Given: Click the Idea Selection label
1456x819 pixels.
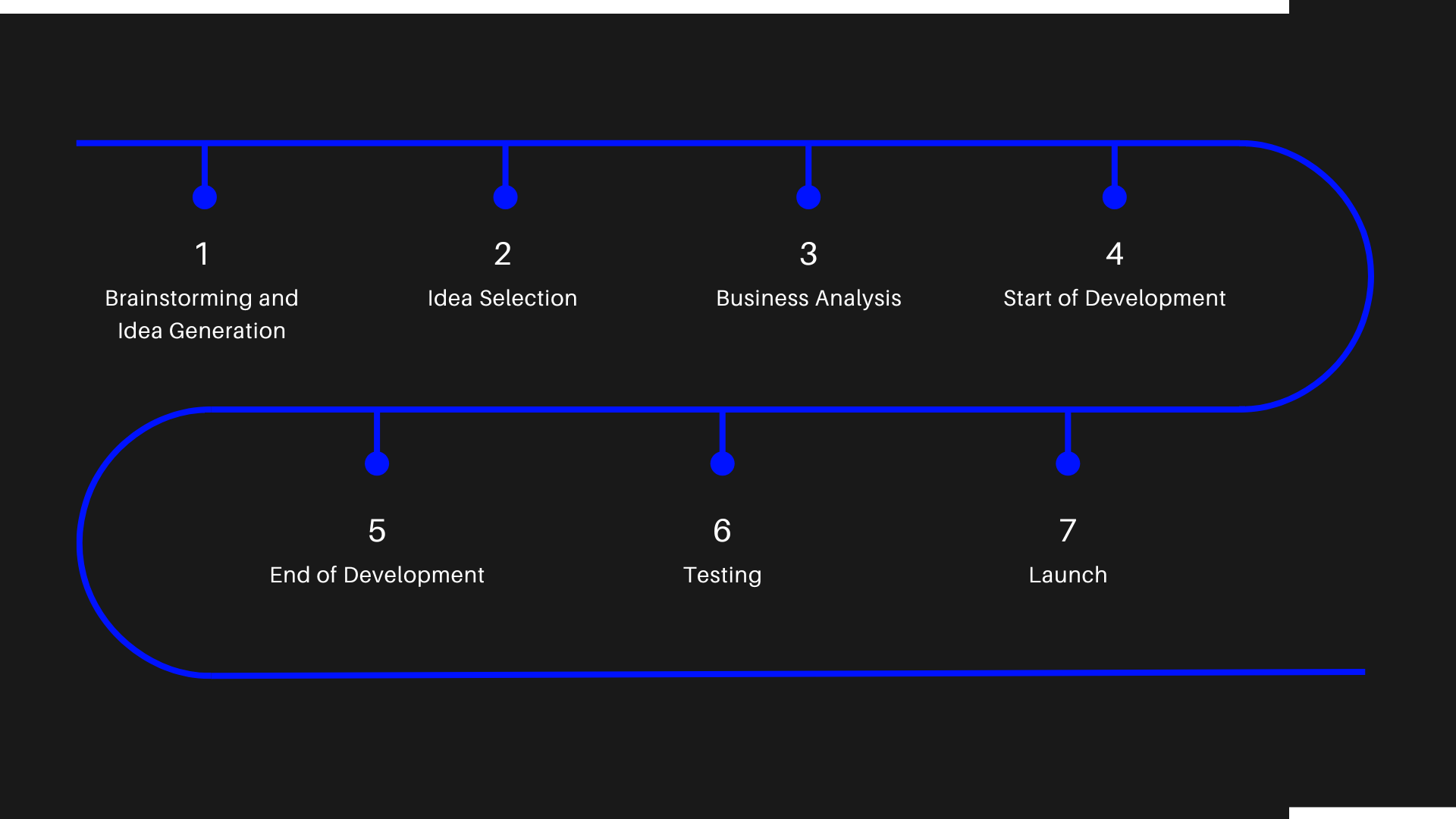Looking at the screenshot, I should click(x=502, y=298).
